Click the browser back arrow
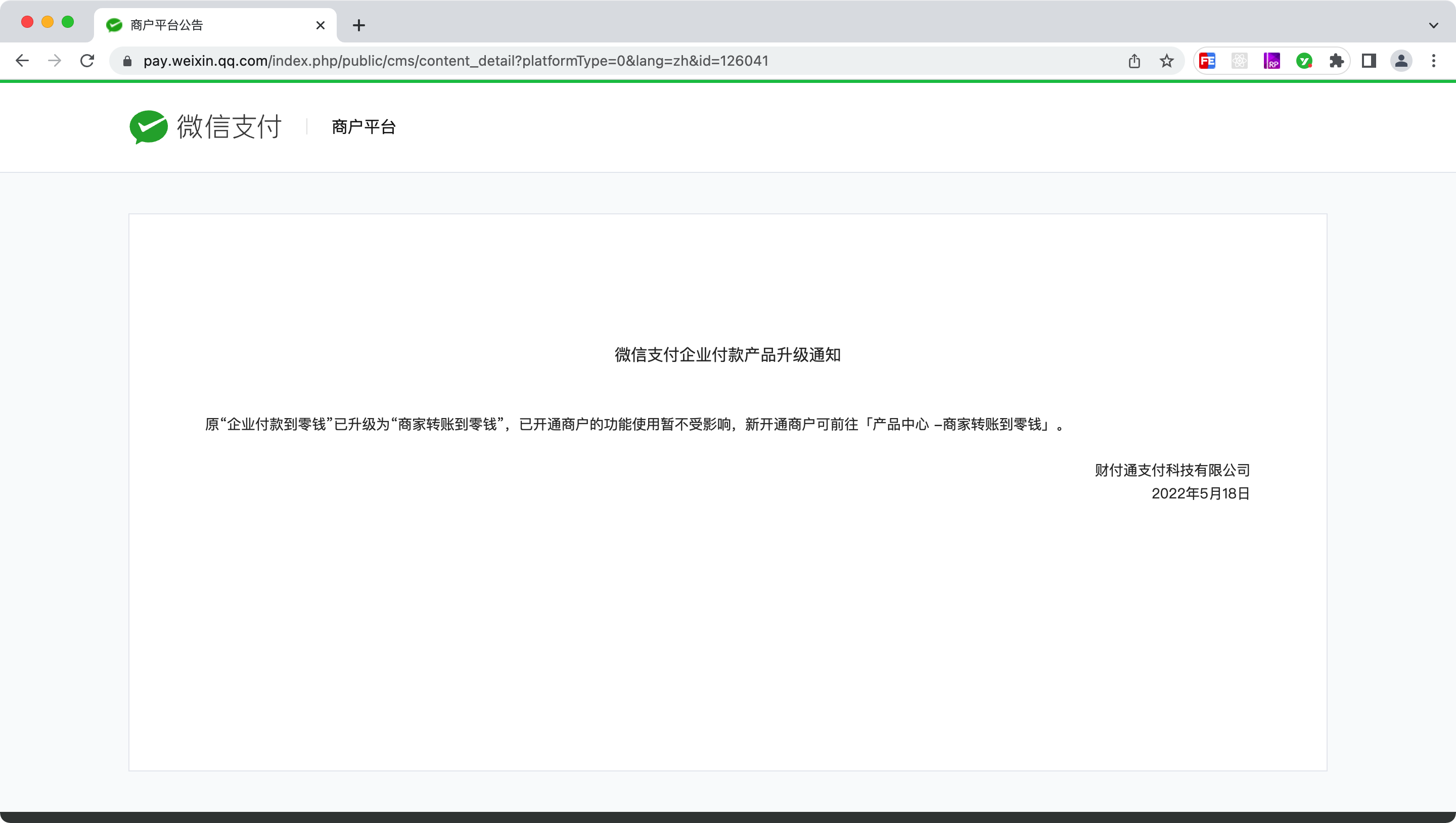 pyautogui.click(x=22, y=61)
